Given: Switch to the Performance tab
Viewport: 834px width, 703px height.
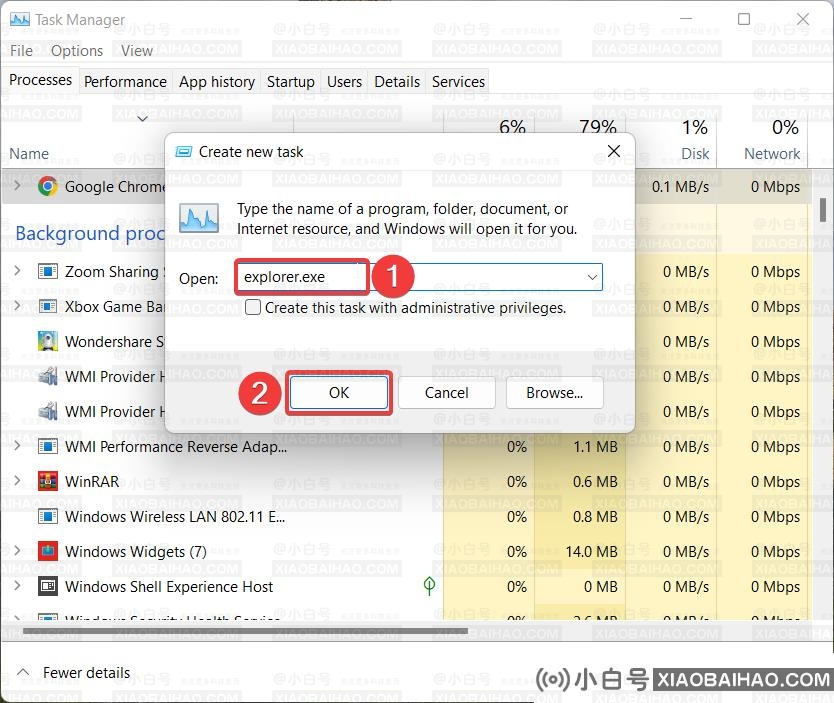Looking at the screenshot, I should click(x=126, y=82).
